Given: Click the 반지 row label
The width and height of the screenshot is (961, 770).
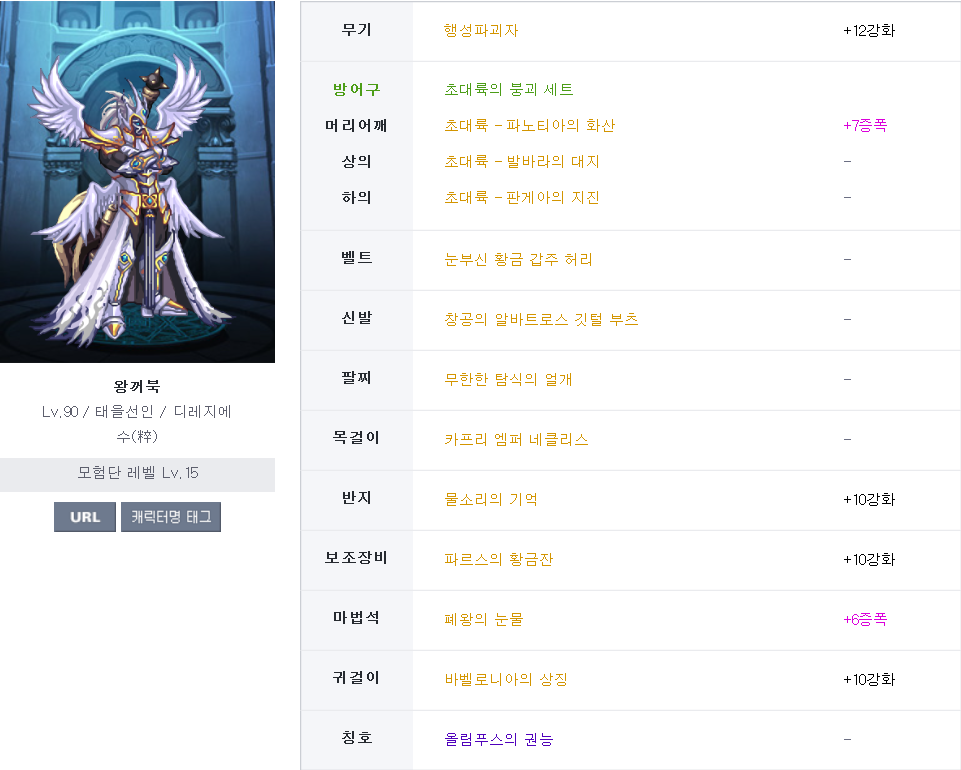Looking at the screenshot, I should pos(357,498).
